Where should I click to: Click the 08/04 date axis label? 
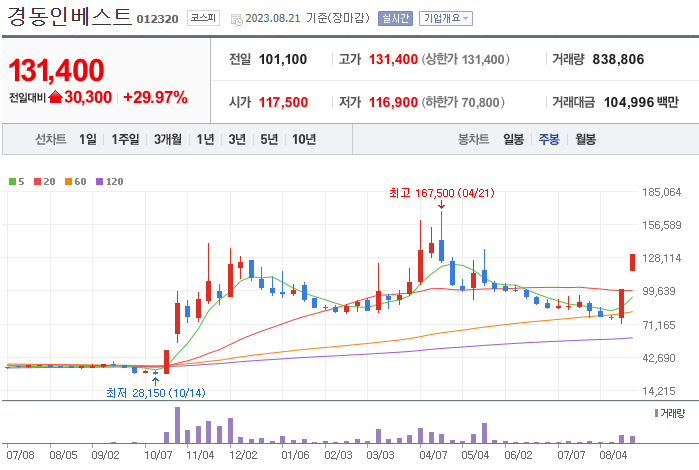pyautogui.click(x=613, y=455)
